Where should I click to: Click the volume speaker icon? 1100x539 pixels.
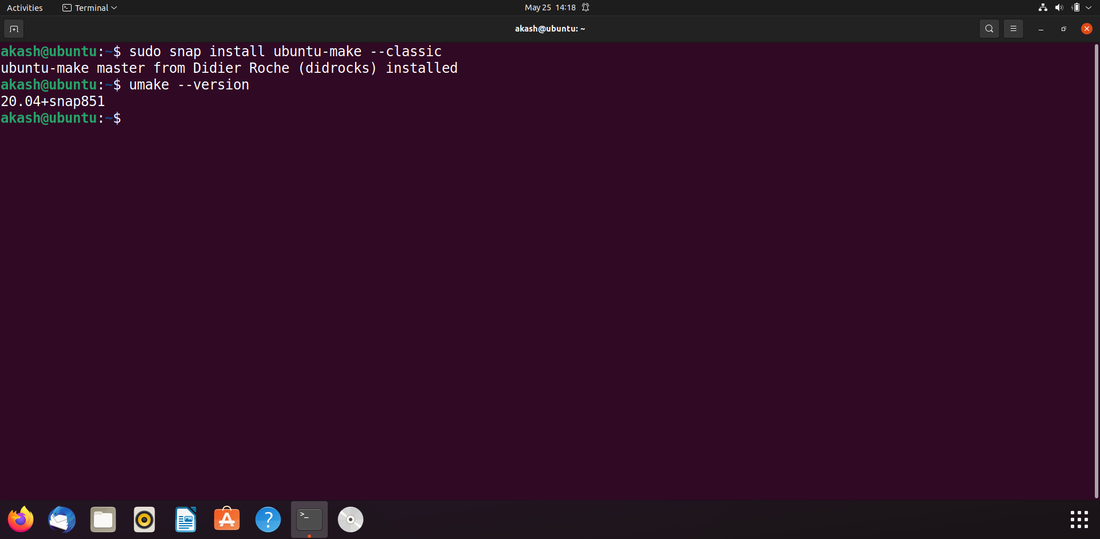pos(1059,8)
